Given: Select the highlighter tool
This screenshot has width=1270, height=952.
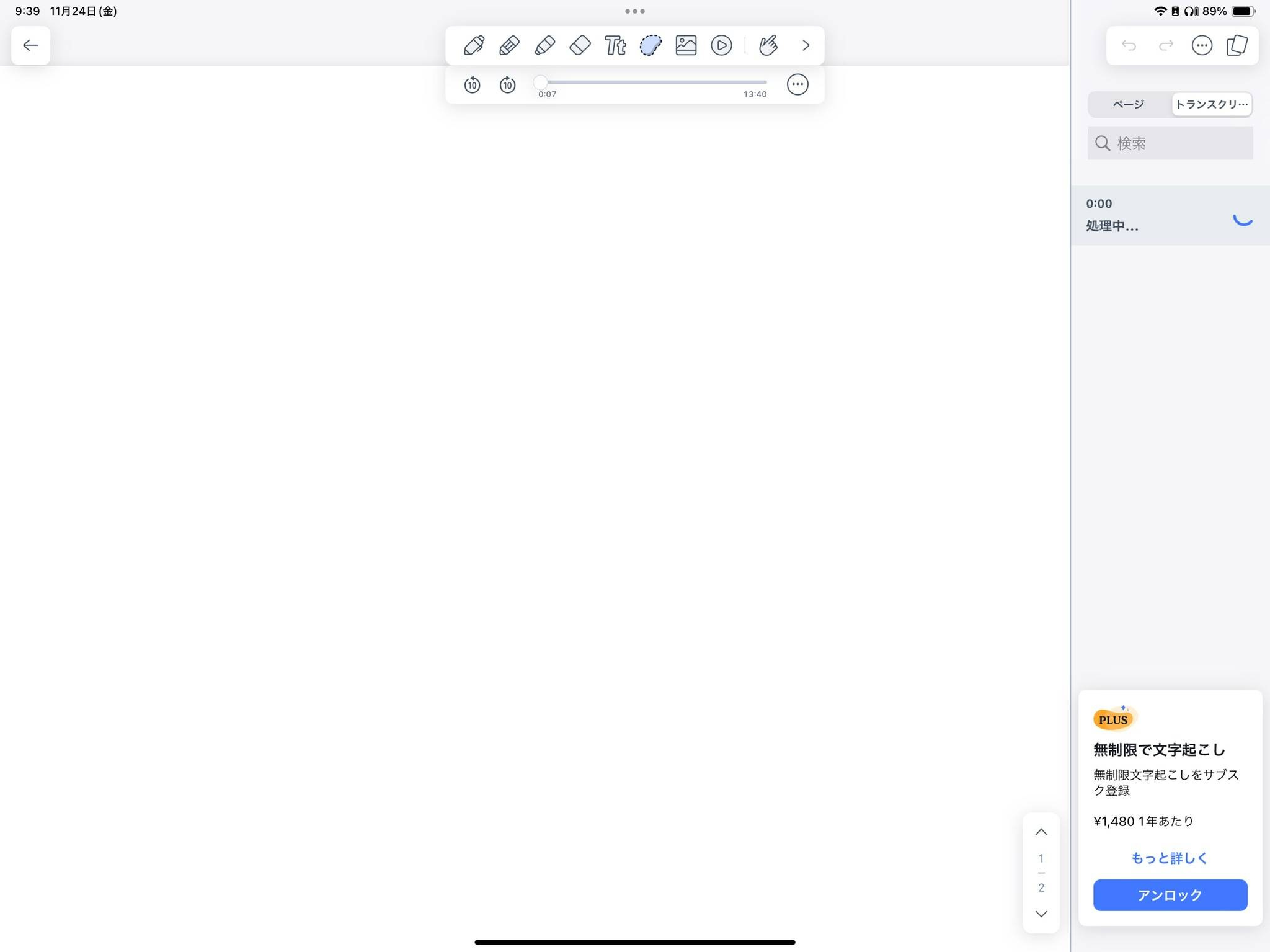Looking at the screenshot, I should pos(544,45).
